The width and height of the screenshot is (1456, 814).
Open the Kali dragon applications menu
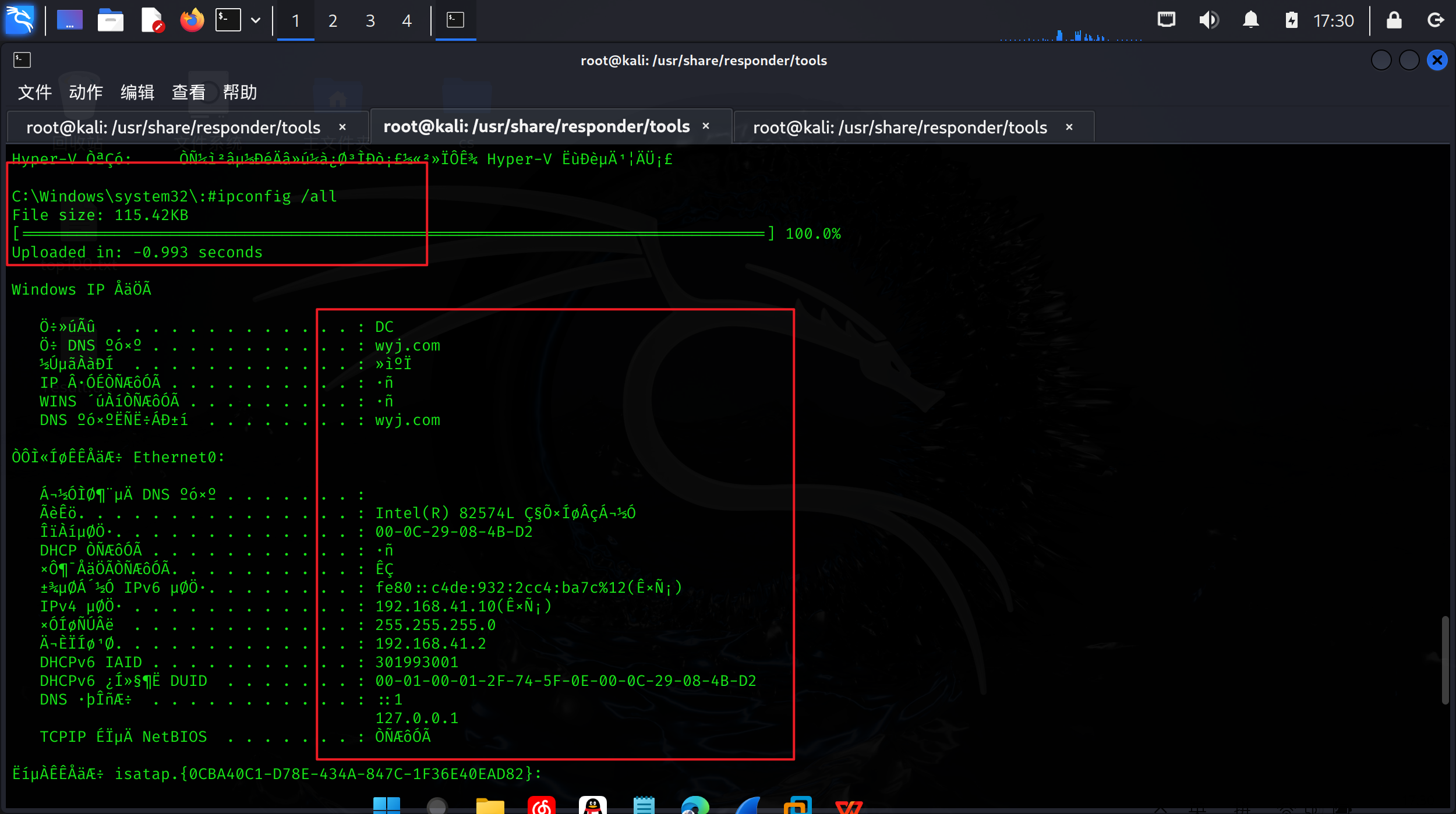(20, 20)
